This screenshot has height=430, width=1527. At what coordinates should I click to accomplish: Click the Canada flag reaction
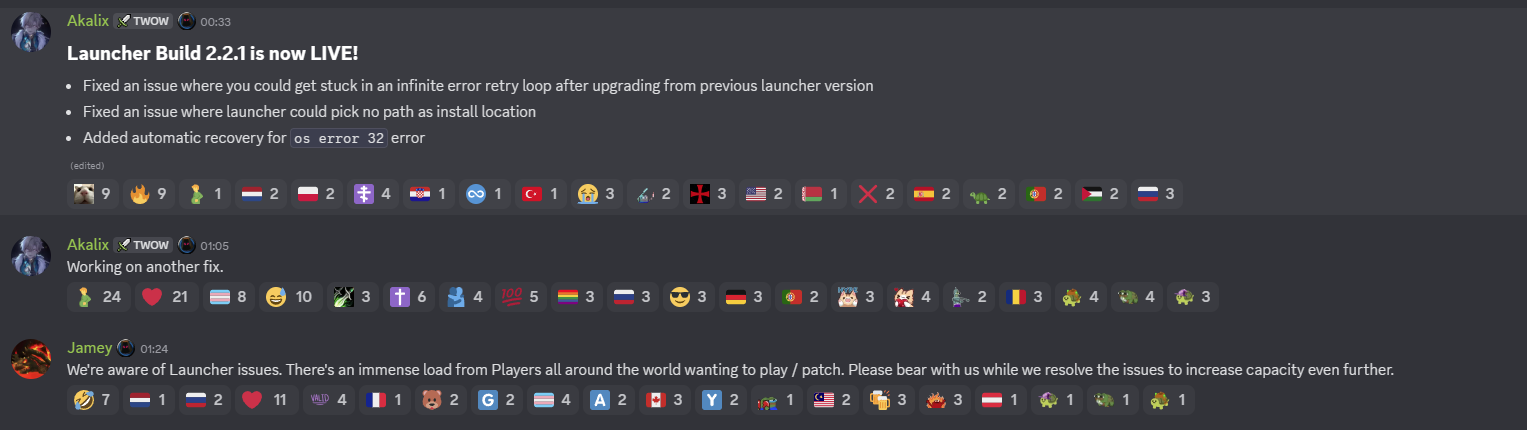point(665,400)
